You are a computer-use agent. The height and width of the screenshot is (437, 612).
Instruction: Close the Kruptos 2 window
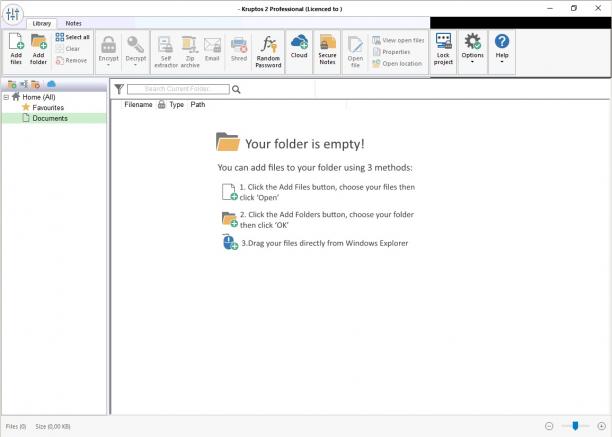pos(598,8)
